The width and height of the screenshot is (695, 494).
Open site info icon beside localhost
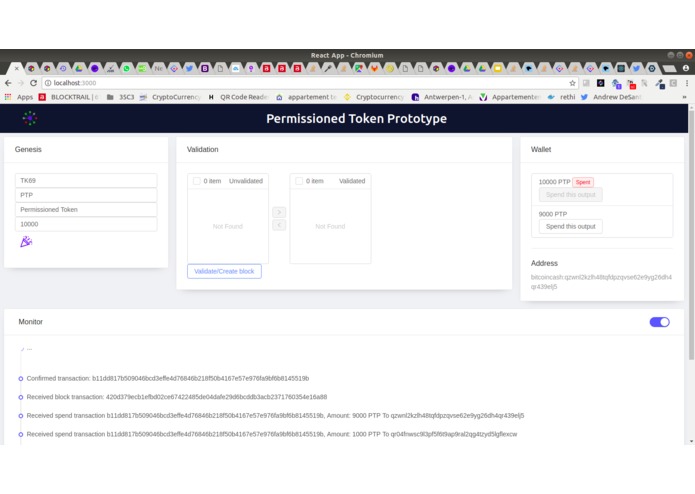pyautogui.click(x=48, y=83)
